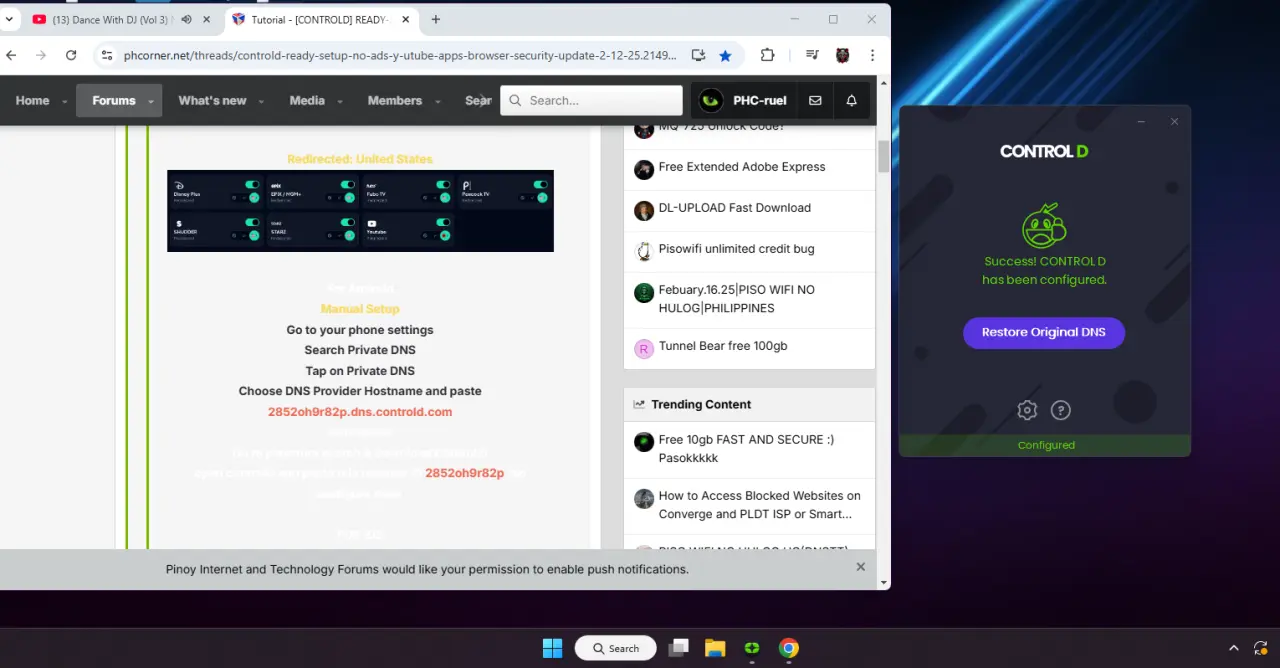Go back using the browser back arrow
1280x668 pixels.
12,56
